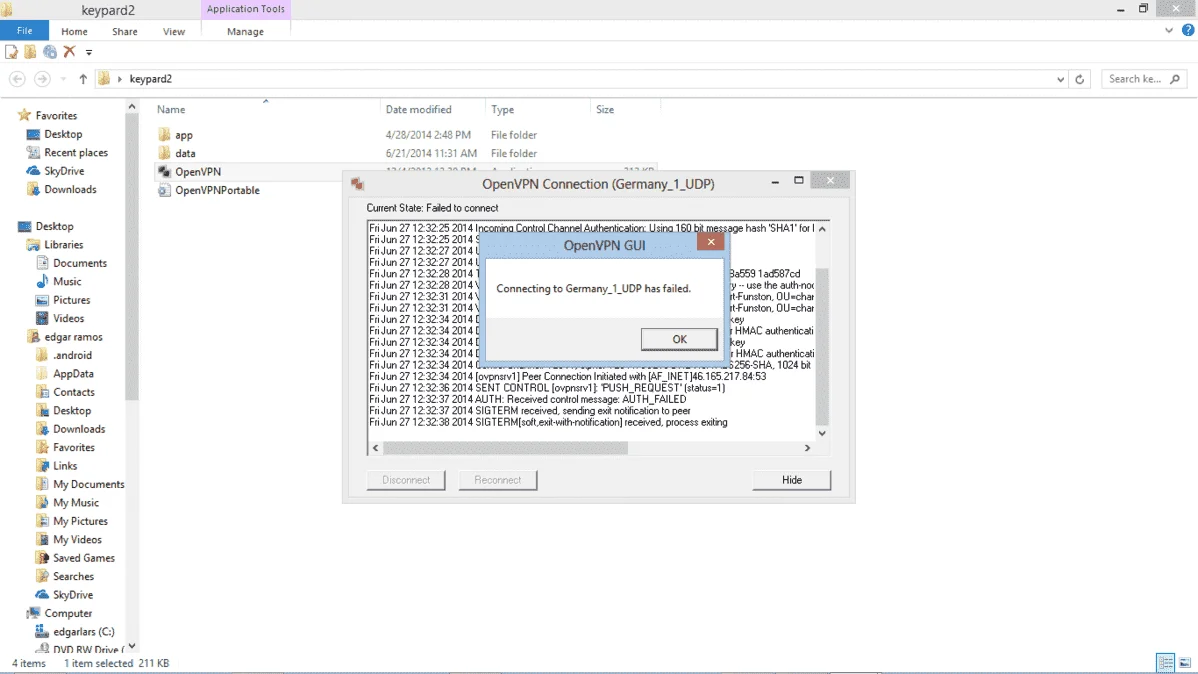Sort files by Name column
Screen dimensions: 1198x674
click(171, 109)
